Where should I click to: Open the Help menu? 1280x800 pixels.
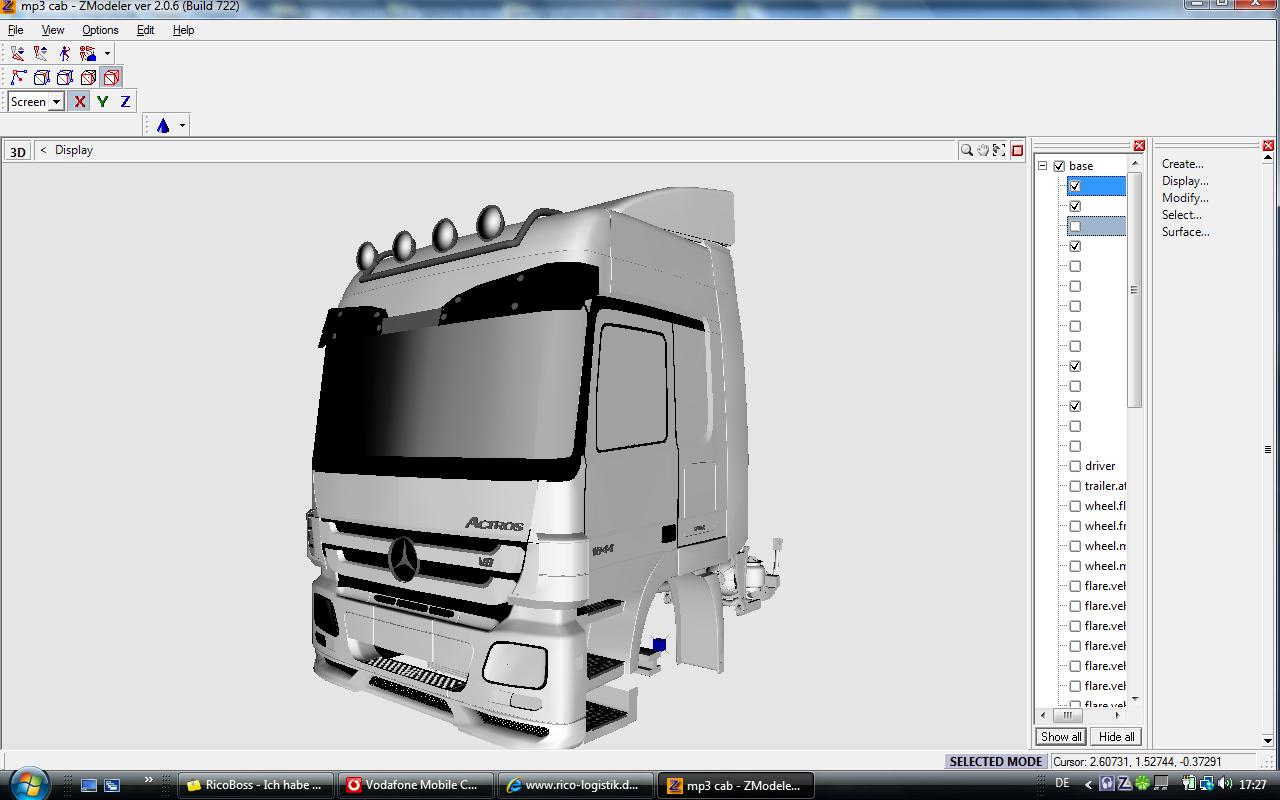pos(183,30)
